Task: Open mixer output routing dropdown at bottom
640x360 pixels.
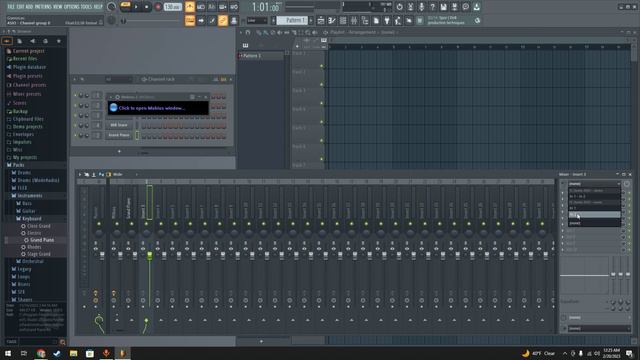Action: (x=599, y=329)
